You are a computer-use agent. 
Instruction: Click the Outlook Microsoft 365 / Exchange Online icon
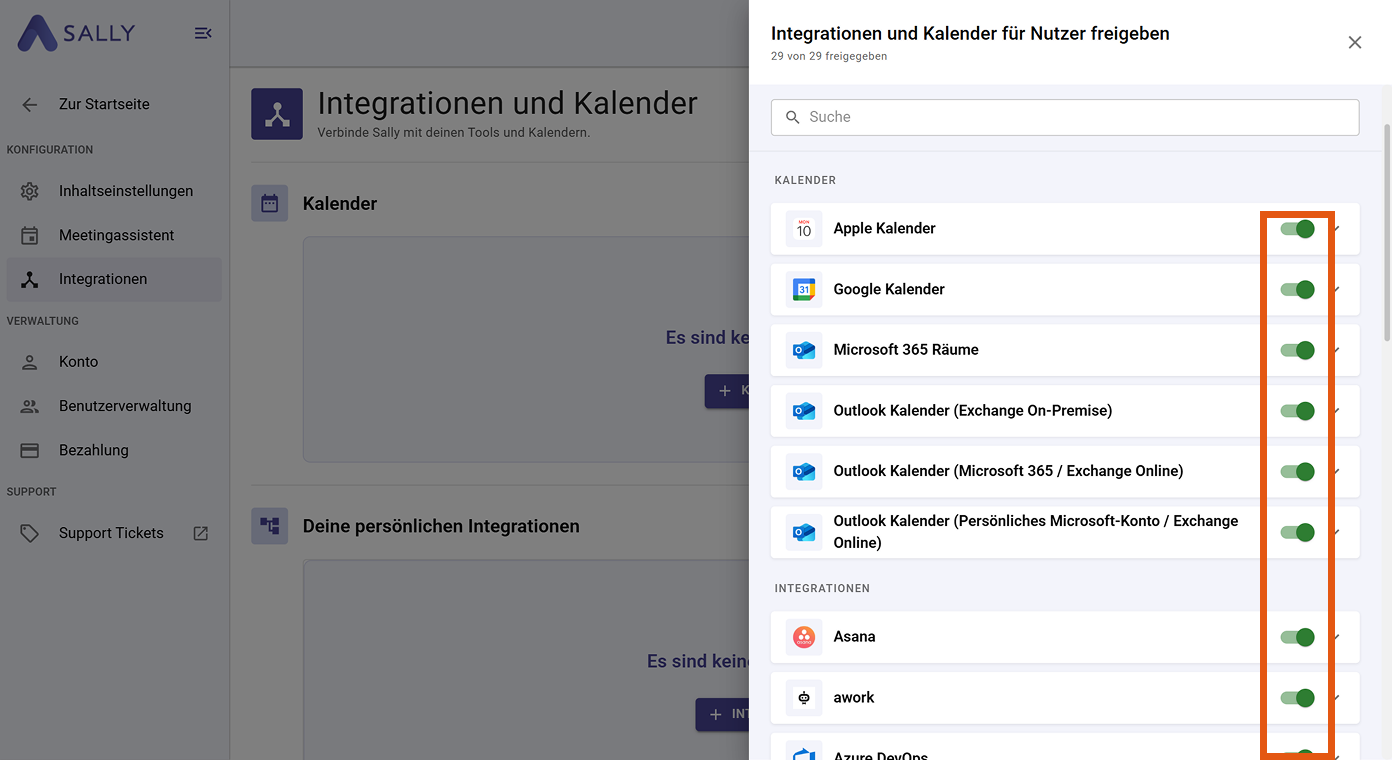pyautogui.click(x=804, y=471)
